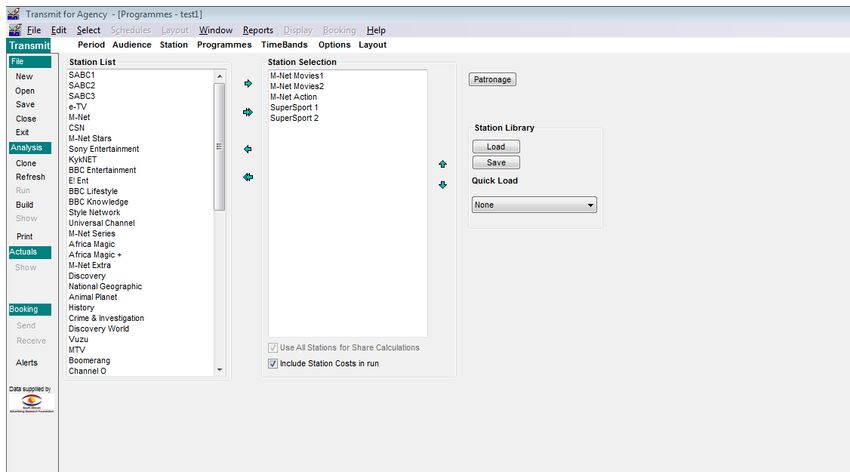
Task: Click Build under Analysis
Action: pyautogui.click(x=24, y=205)
